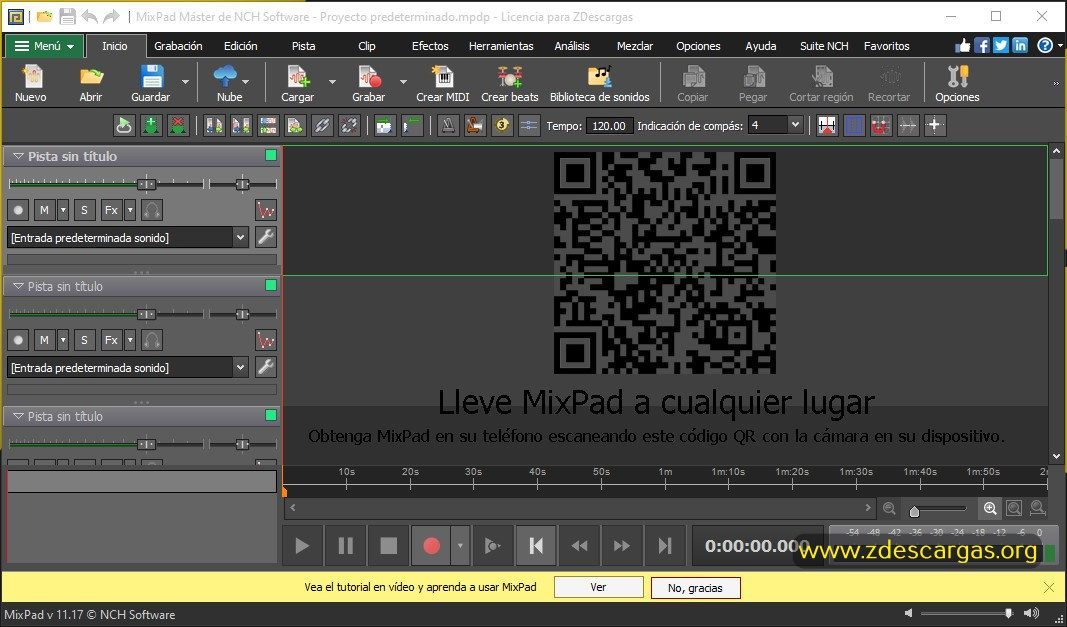Open first track's wrench input settings

(265, 237)
